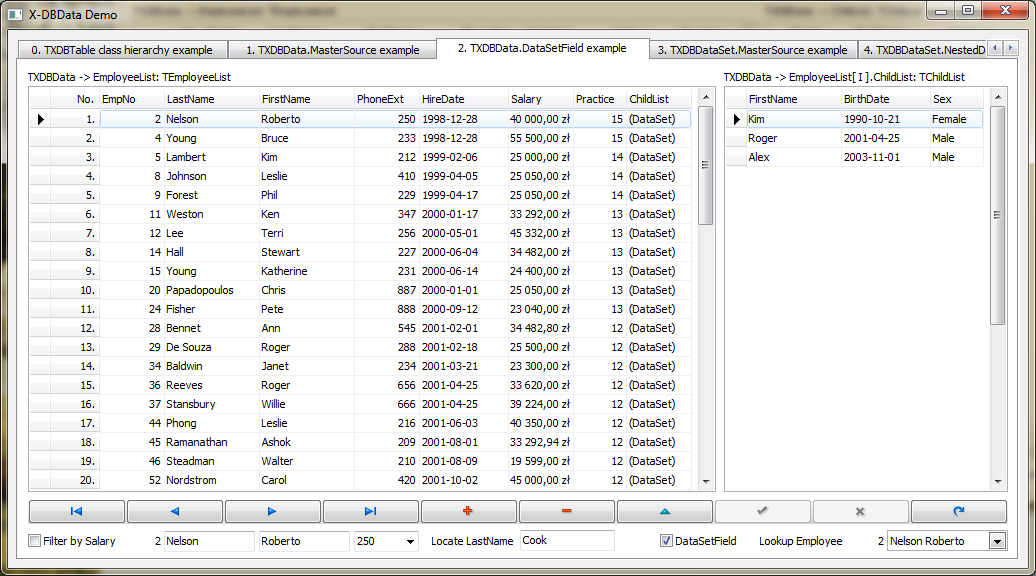
Task: Click the Locate LastName input field
Action: [x=566, y=540]
